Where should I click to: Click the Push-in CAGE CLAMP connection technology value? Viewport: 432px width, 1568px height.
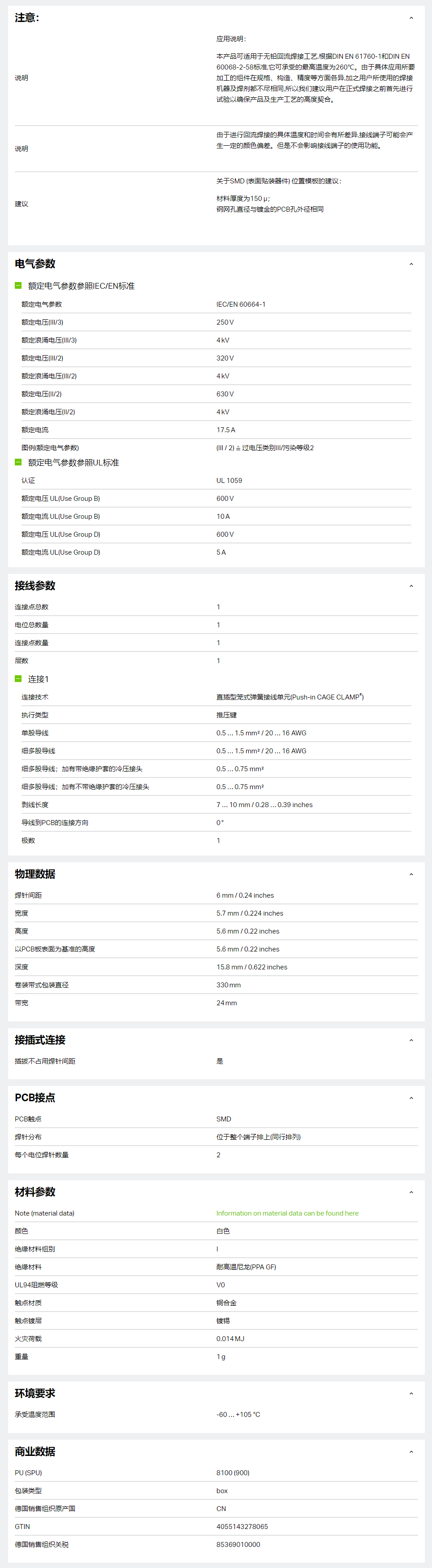290,697
